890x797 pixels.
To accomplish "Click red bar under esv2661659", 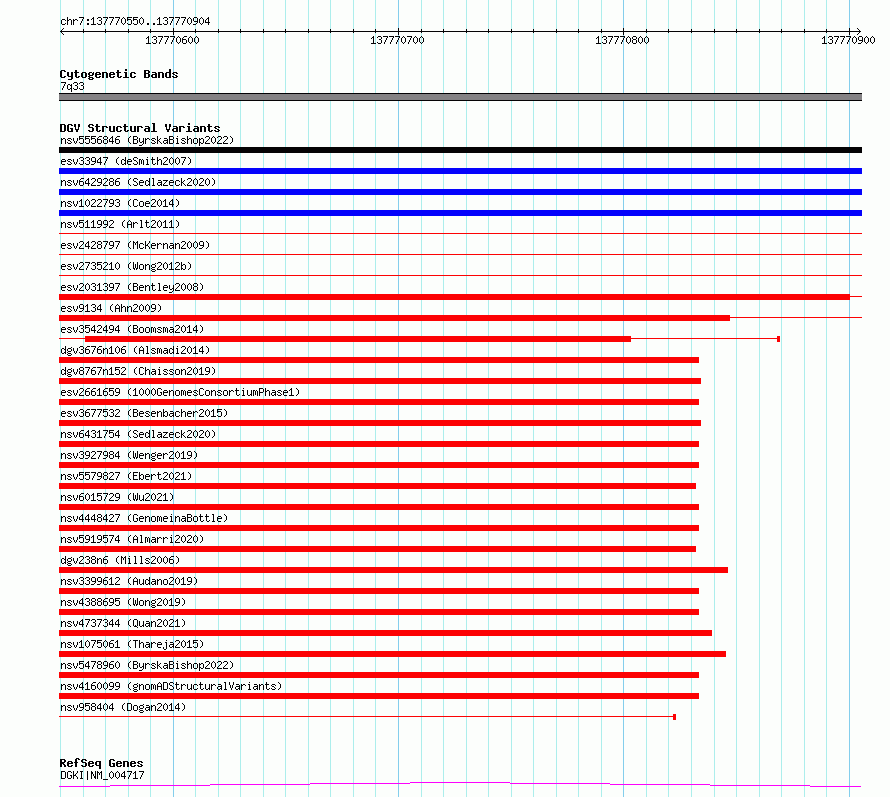I will pos(379,402).
